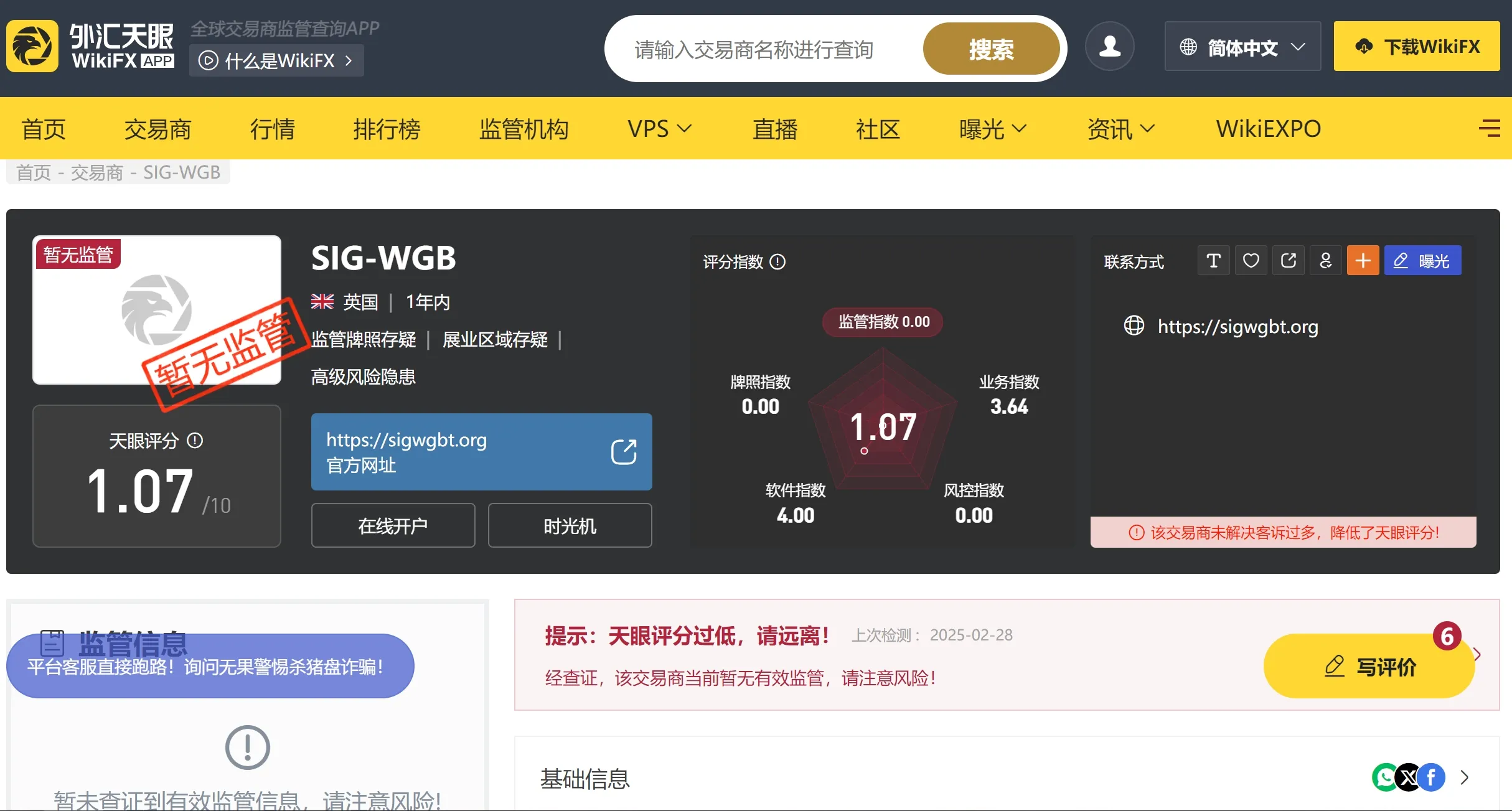Open 社区 community
Image resolution: width=1512 pixels, height=811 pixels.
[878, 129]
